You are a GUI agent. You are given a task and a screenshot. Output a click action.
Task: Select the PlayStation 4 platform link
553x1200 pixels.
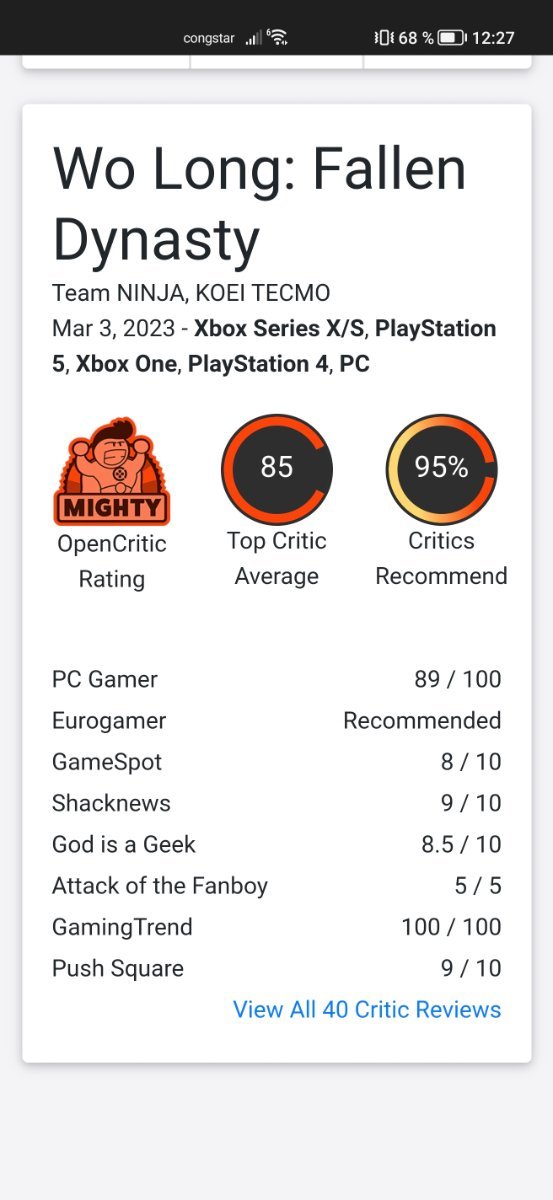(x=258, y=364)
